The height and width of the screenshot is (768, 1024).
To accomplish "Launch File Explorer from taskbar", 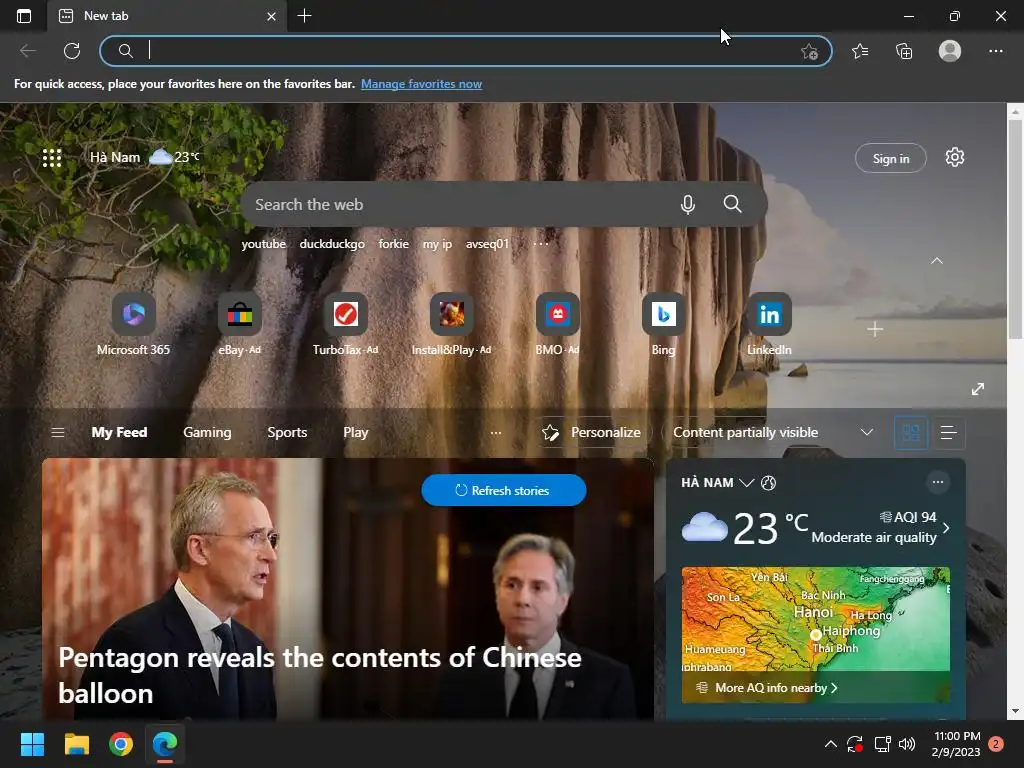I will click(76, 744).
